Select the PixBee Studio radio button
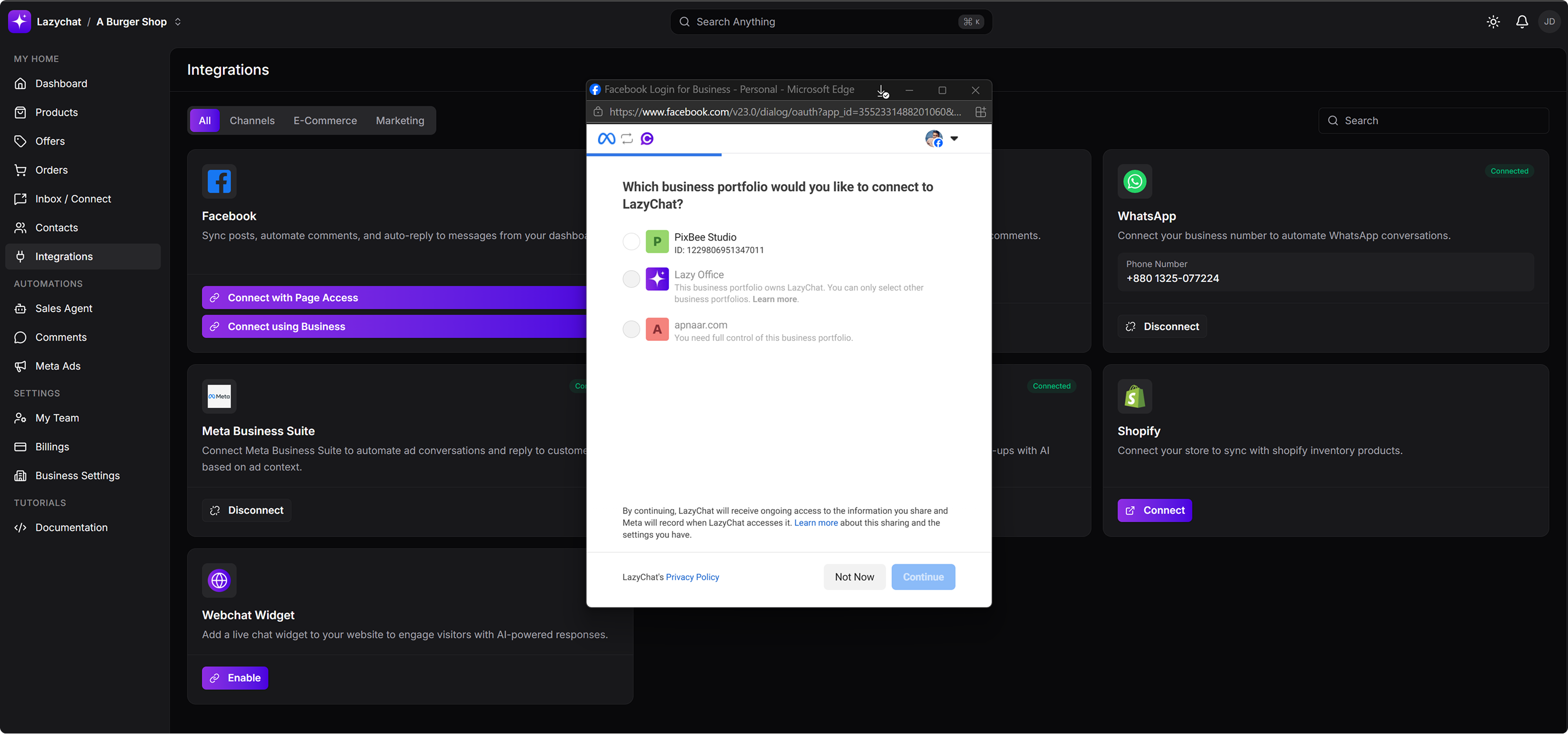1568x734 pixels. [631, 242]
